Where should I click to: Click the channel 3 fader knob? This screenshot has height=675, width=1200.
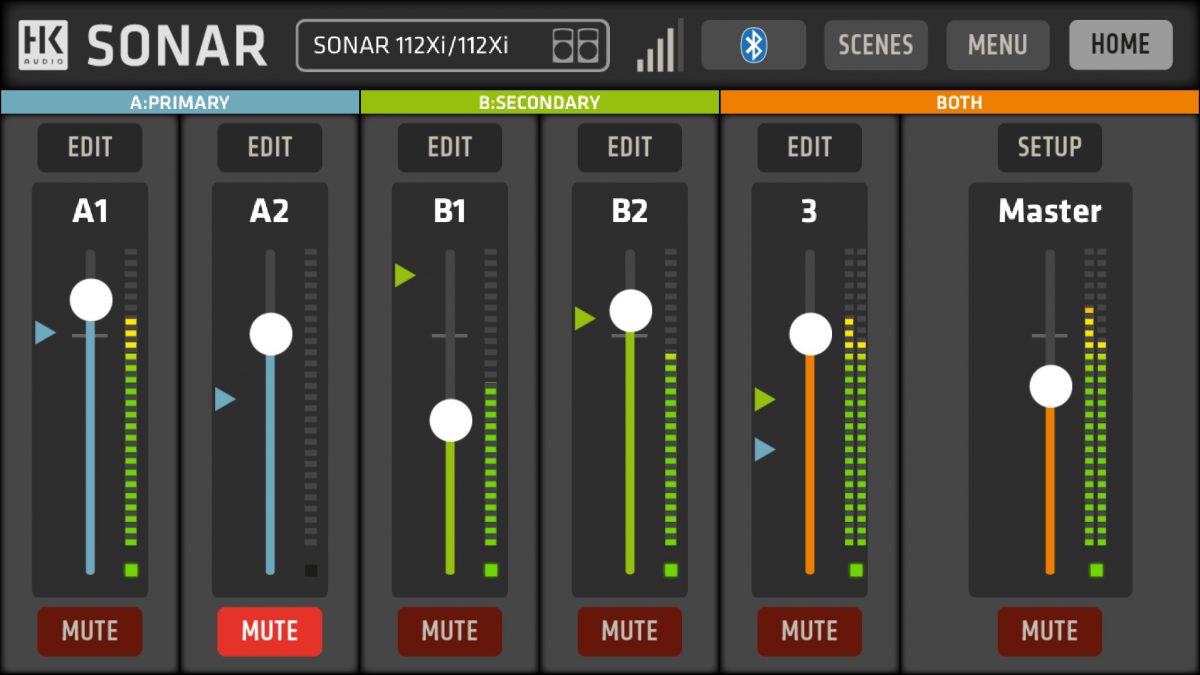coord(811,334)
